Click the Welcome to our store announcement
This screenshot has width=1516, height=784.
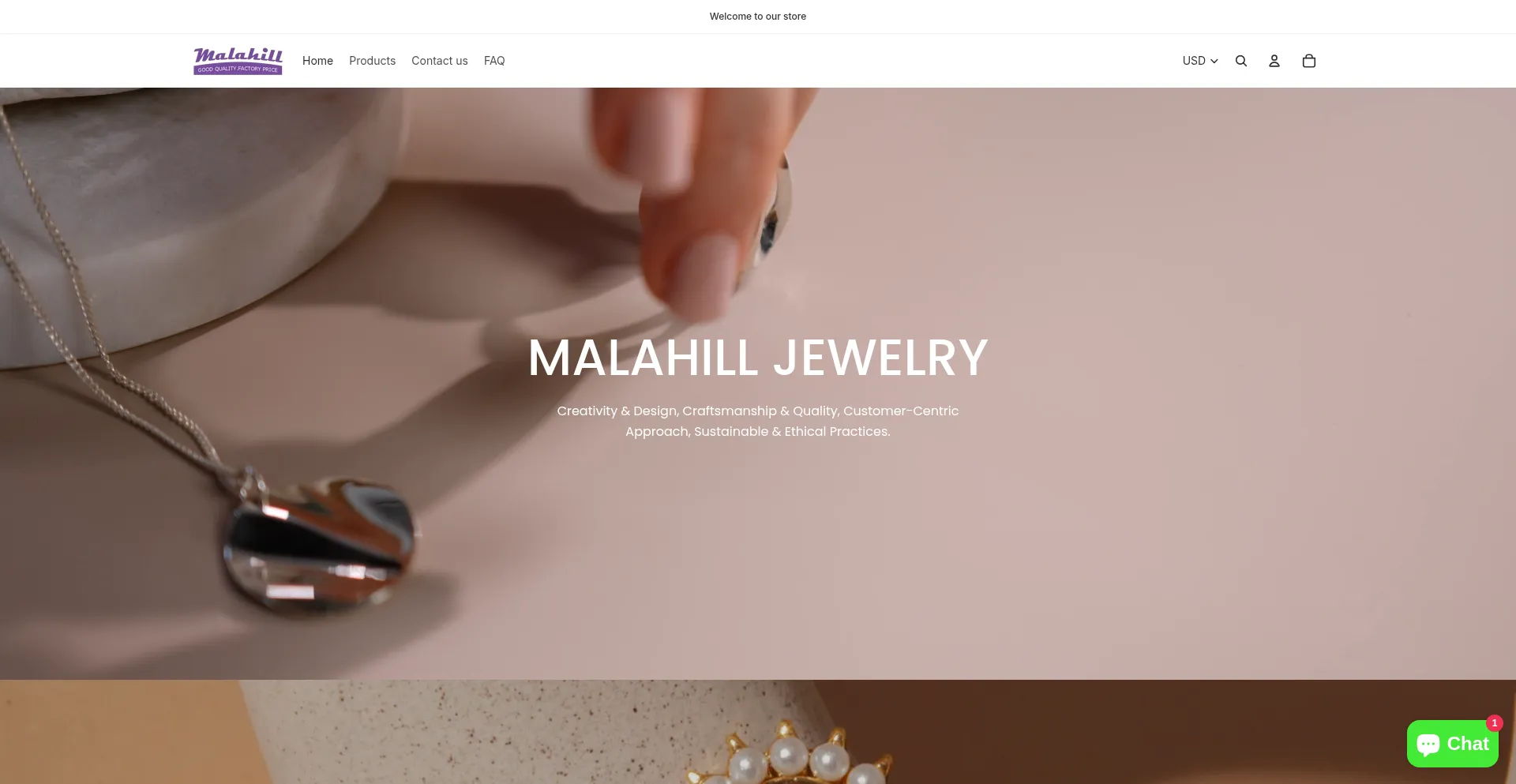click(x=758, y=17)
